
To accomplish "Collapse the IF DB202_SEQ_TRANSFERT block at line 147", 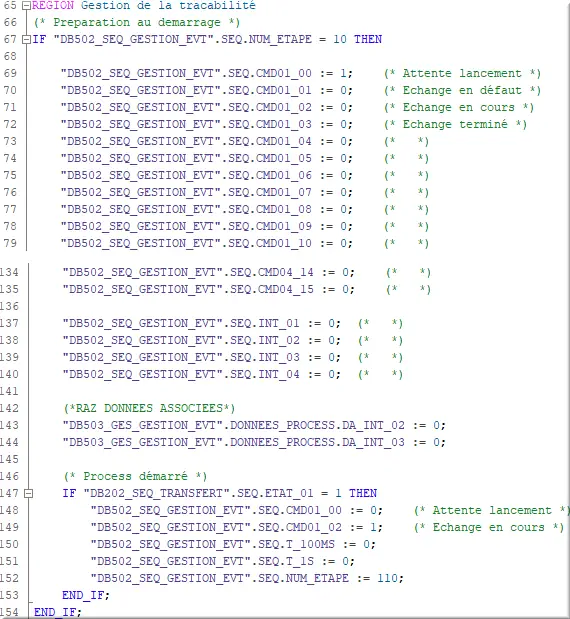I will 28,493.
